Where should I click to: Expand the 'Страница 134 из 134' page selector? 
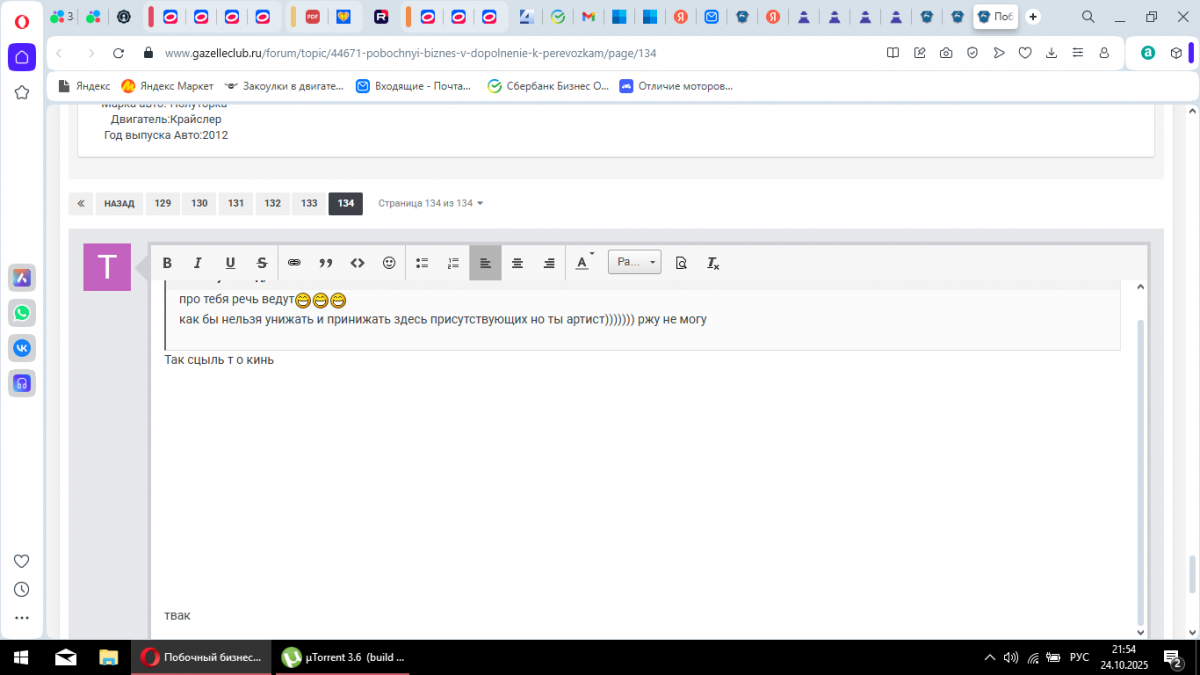point(430,204)
